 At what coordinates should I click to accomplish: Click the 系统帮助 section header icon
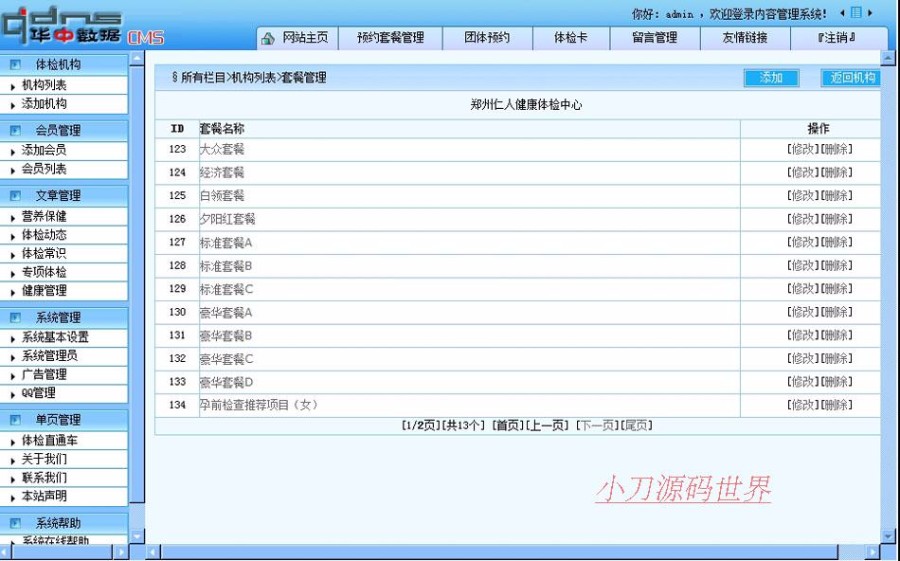(15, 523)
